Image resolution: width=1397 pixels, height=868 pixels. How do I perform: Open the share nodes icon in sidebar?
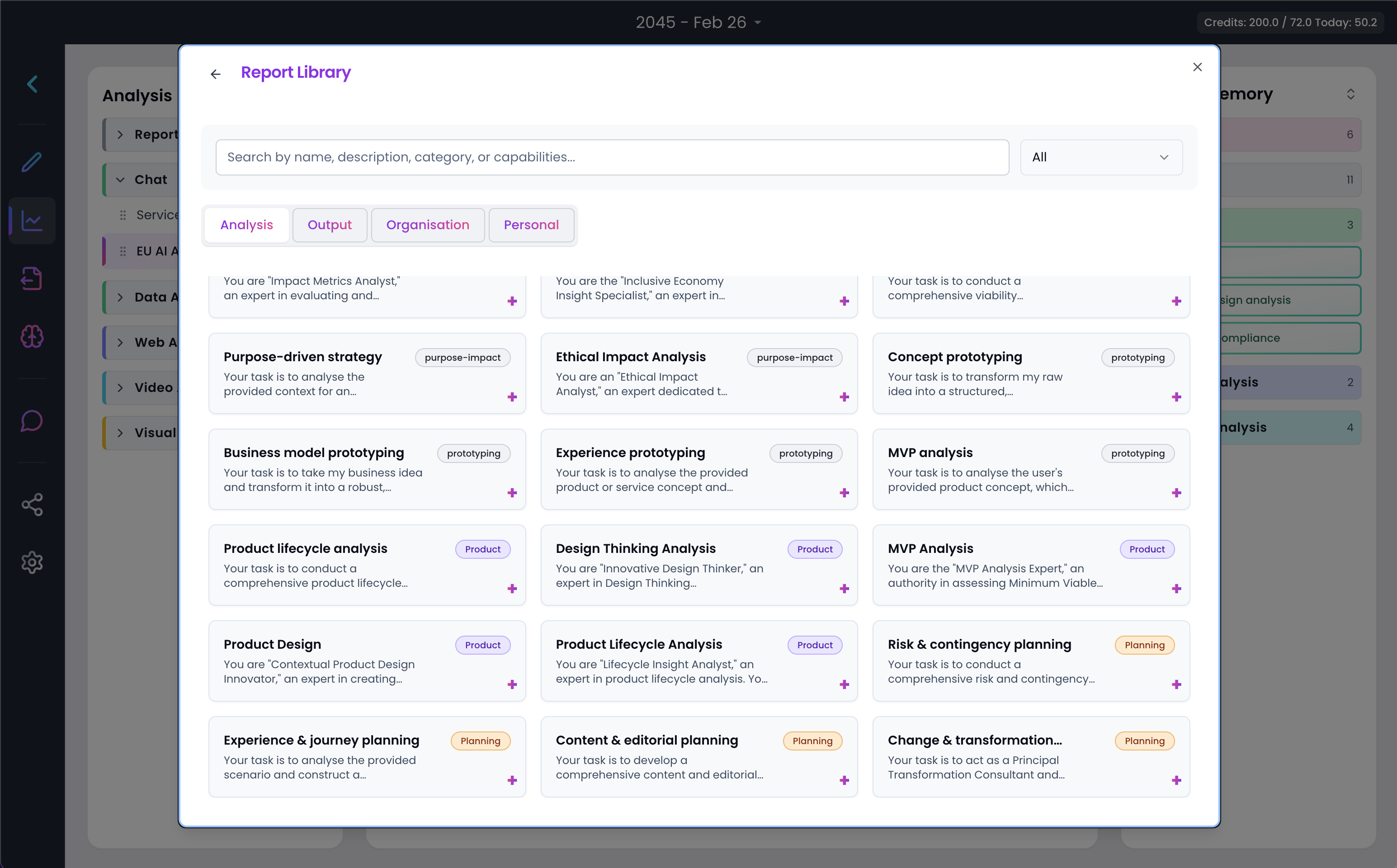tap(32, 505)
